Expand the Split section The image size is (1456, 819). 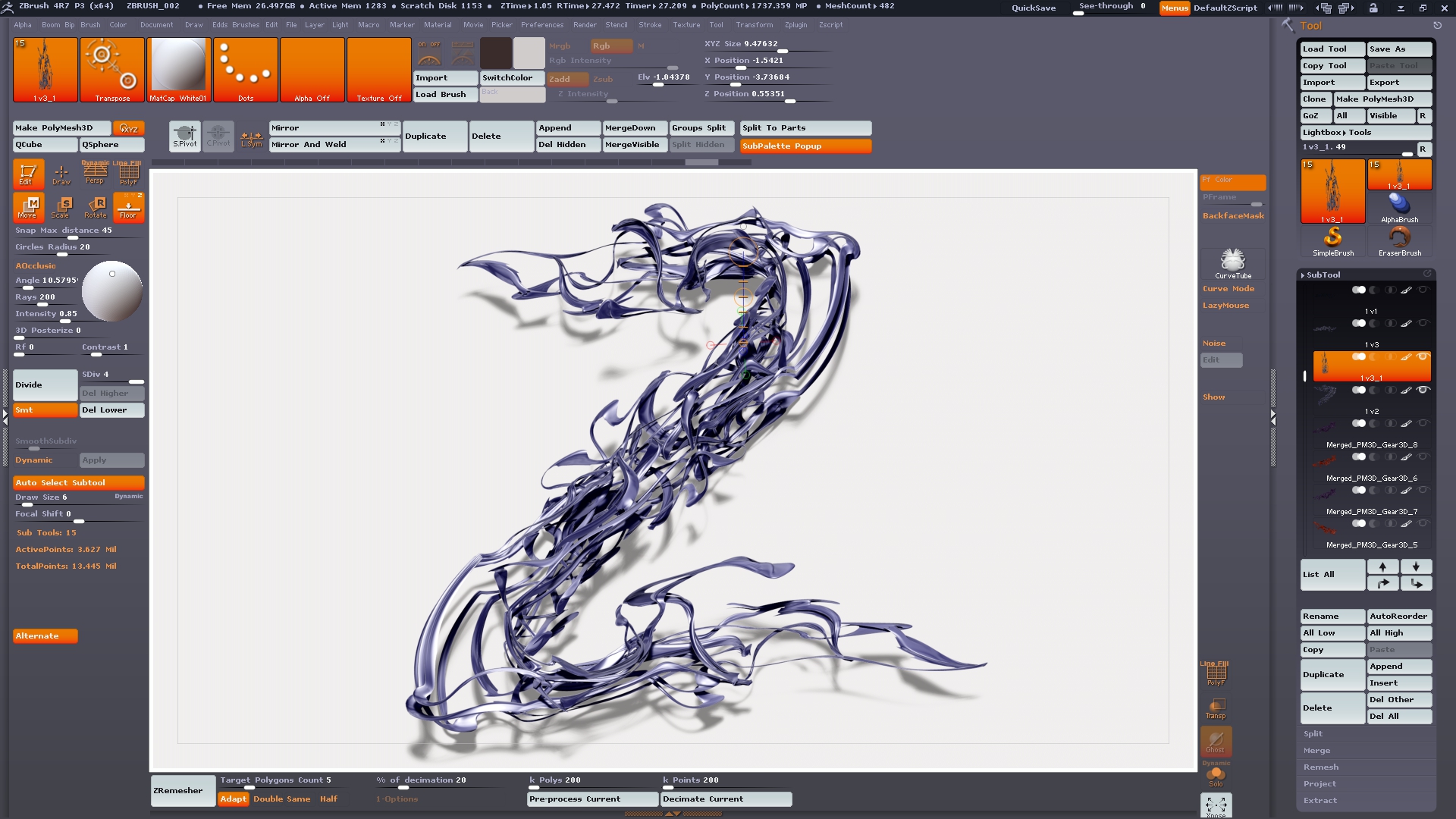coord(1313,734)
